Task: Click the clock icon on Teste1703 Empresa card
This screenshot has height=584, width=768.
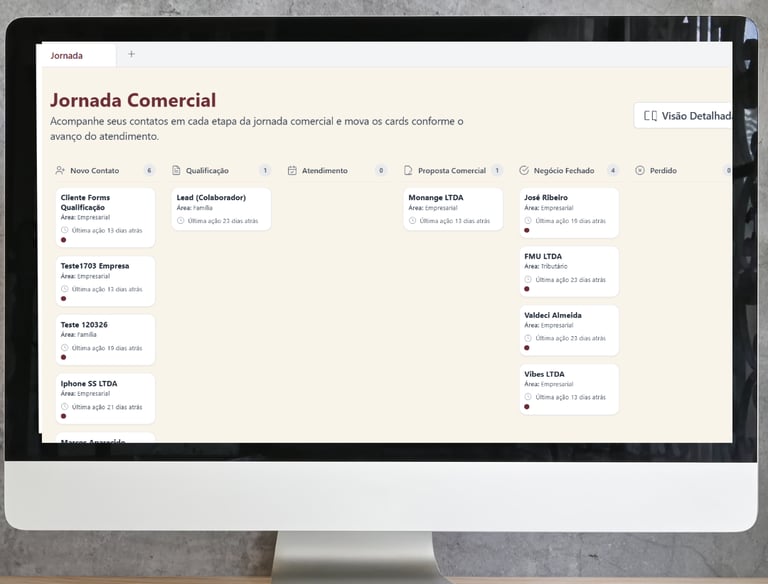Action: [x=65, y=289]
